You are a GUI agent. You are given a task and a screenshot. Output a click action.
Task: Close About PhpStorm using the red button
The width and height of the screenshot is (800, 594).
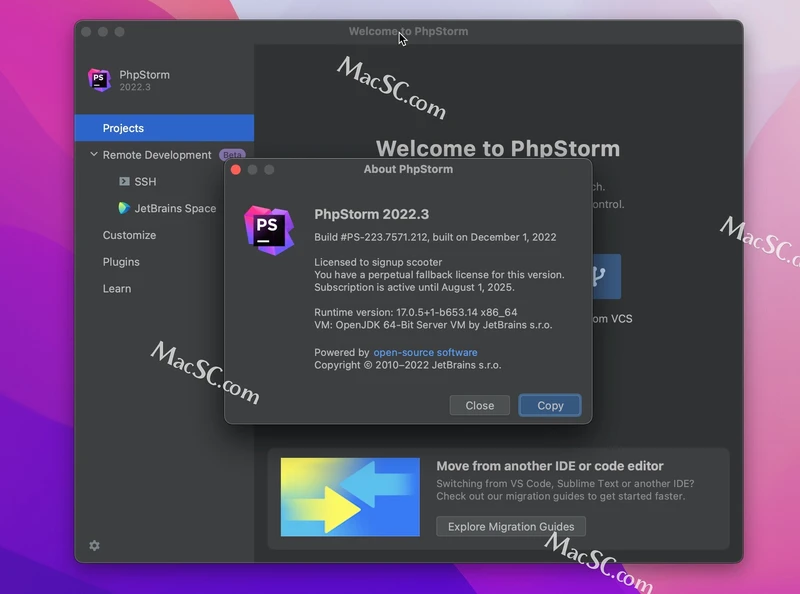[x=236, y=169]
